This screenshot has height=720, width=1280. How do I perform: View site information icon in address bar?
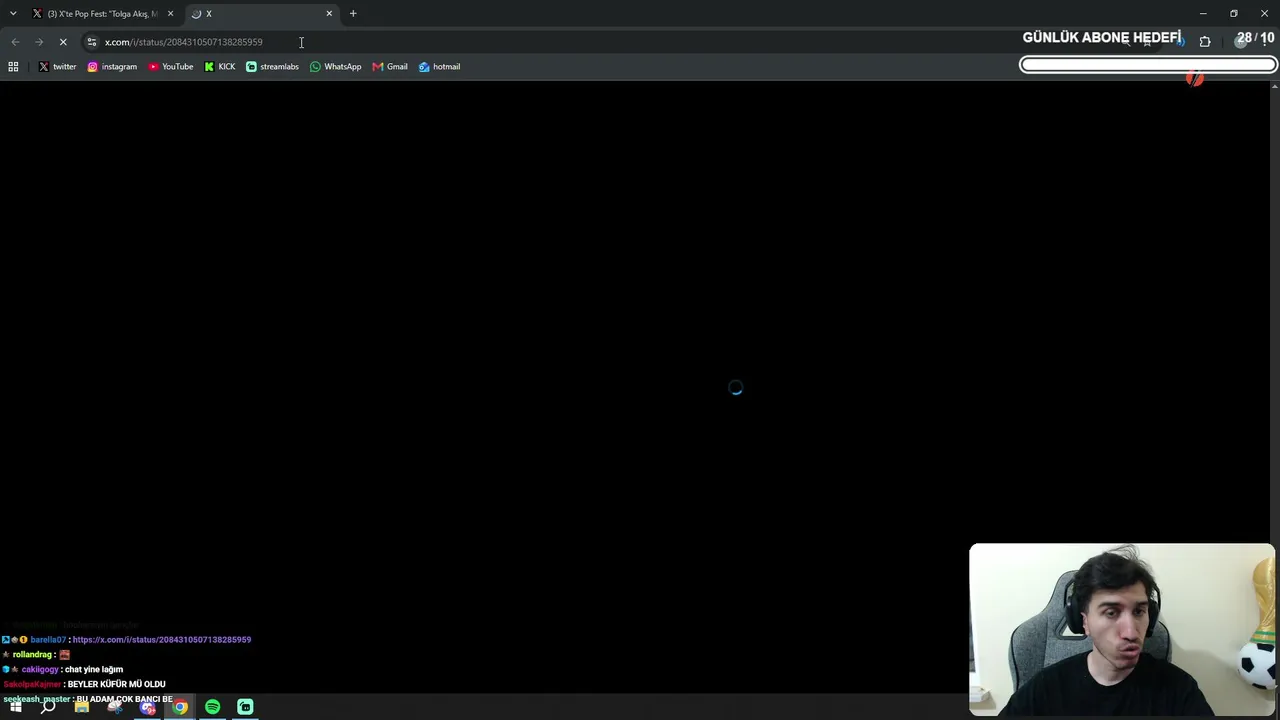[92, 42]
